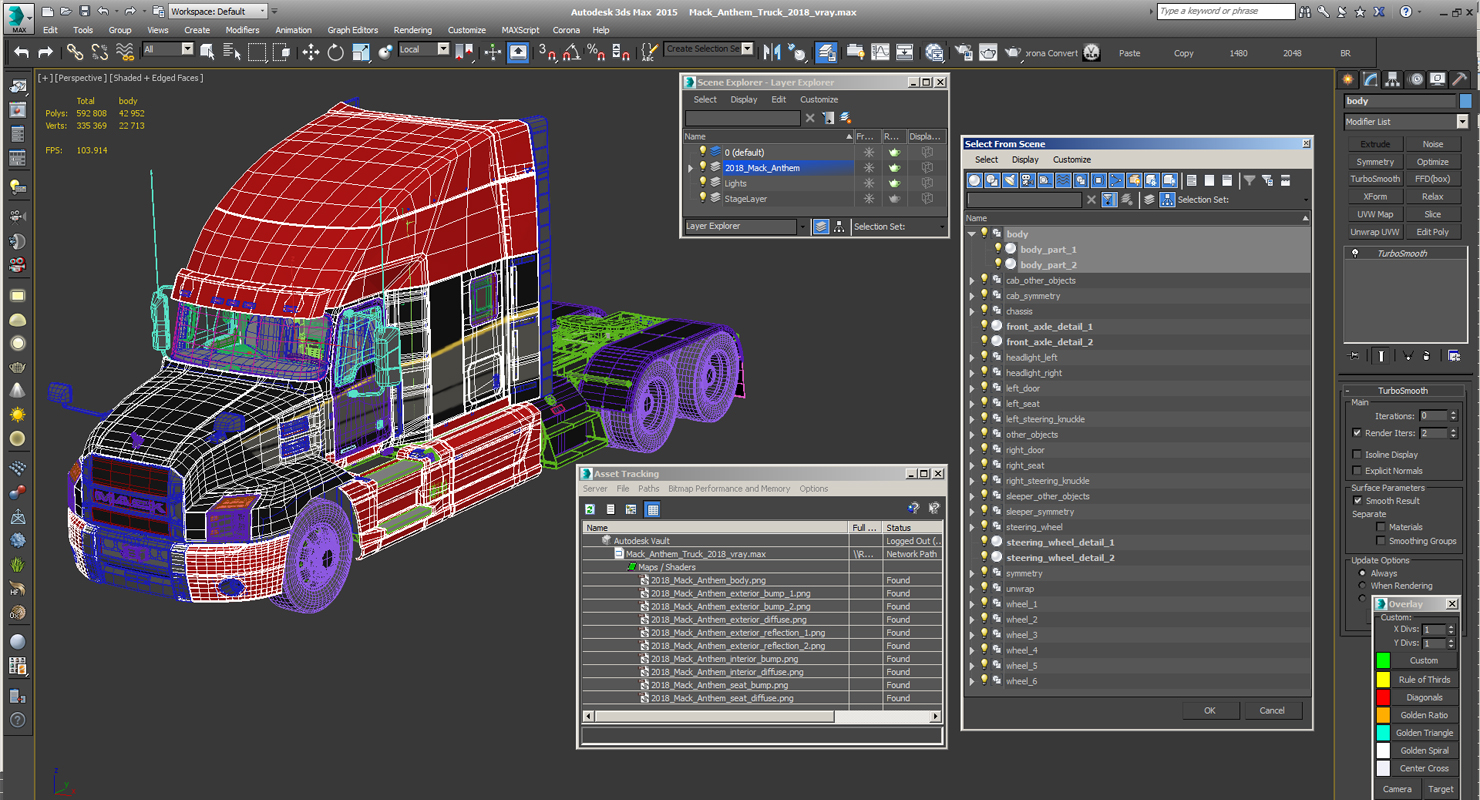The height and width of the screenshot is (800, 1480).
Task: Collapse the TurboSmooth rollout header
Action: [x=1402, y=391]
